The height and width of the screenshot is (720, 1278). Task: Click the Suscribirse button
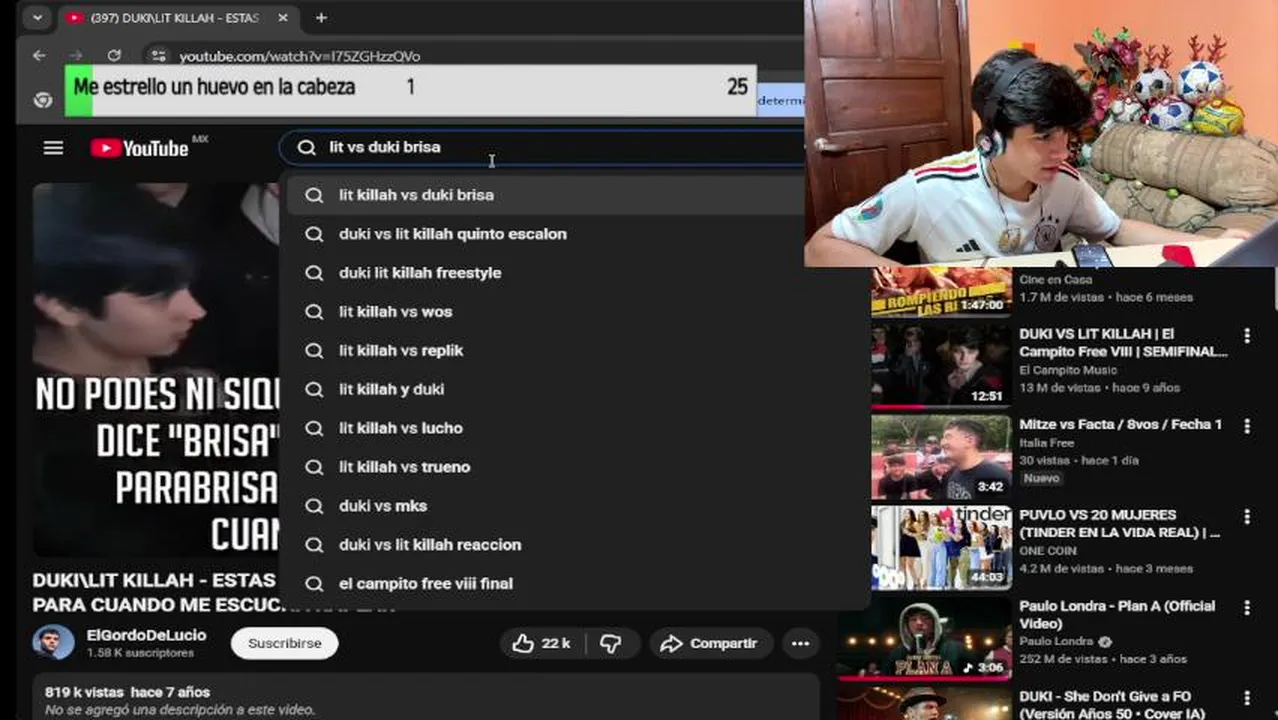click(x=285, y=644)
